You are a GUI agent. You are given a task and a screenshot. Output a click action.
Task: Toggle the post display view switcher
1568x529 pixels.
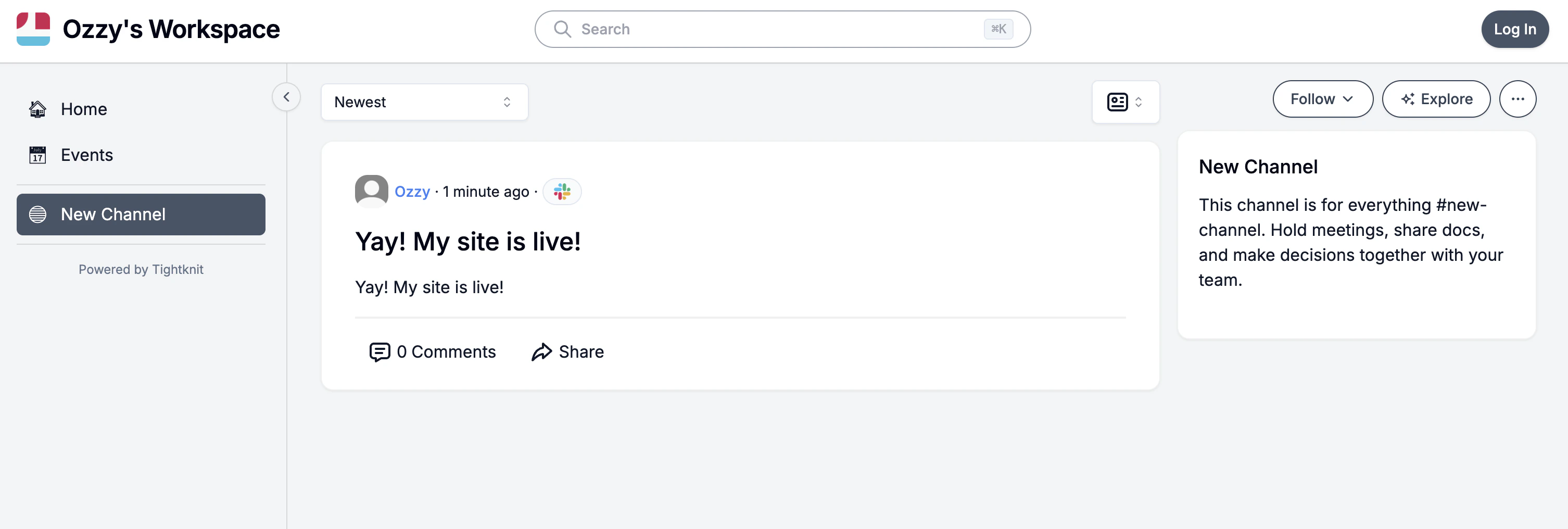[1125, 102]
